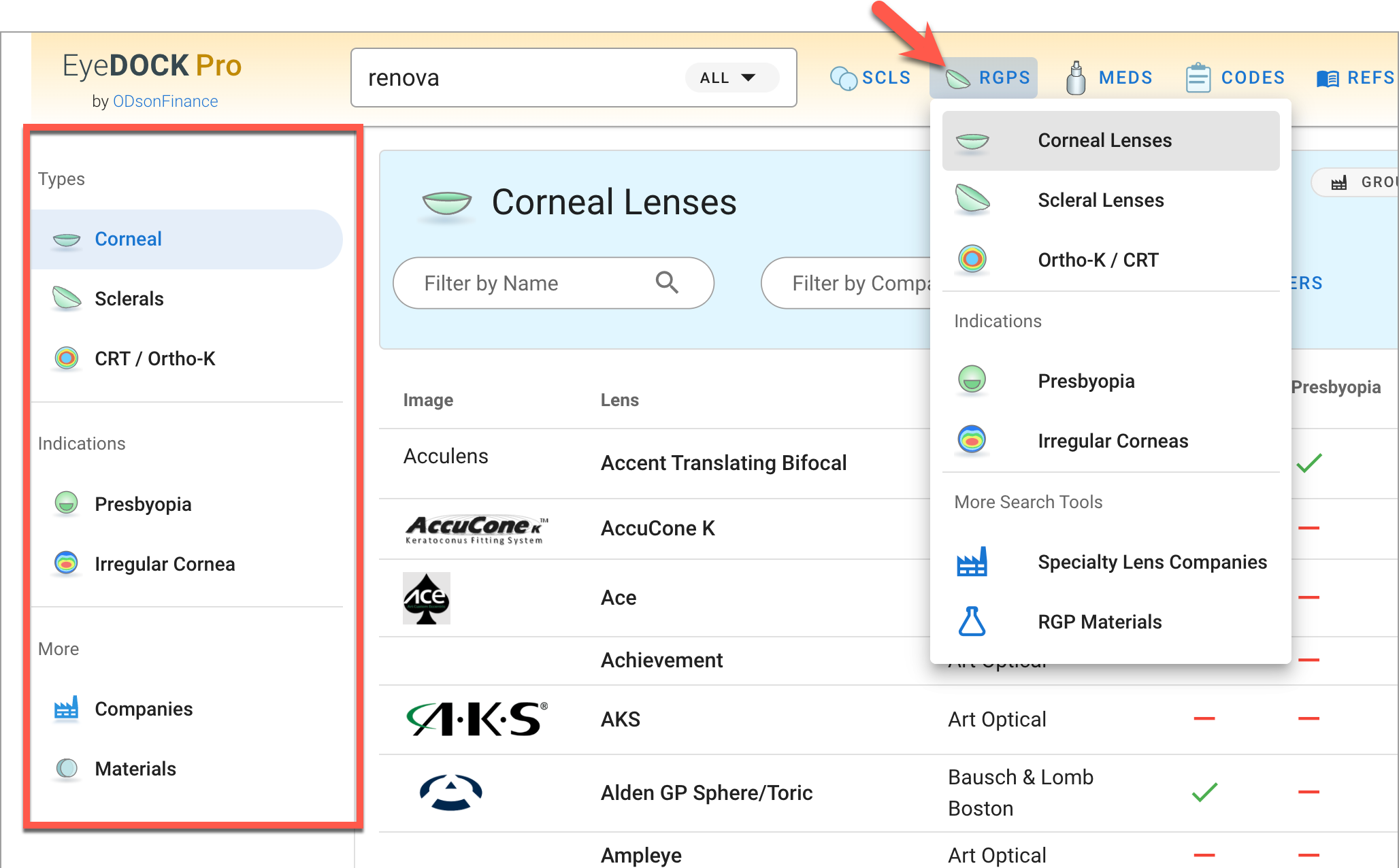
Task: Click the Scleral Lenses icon in dropdown menu
Action: point(972,199)
